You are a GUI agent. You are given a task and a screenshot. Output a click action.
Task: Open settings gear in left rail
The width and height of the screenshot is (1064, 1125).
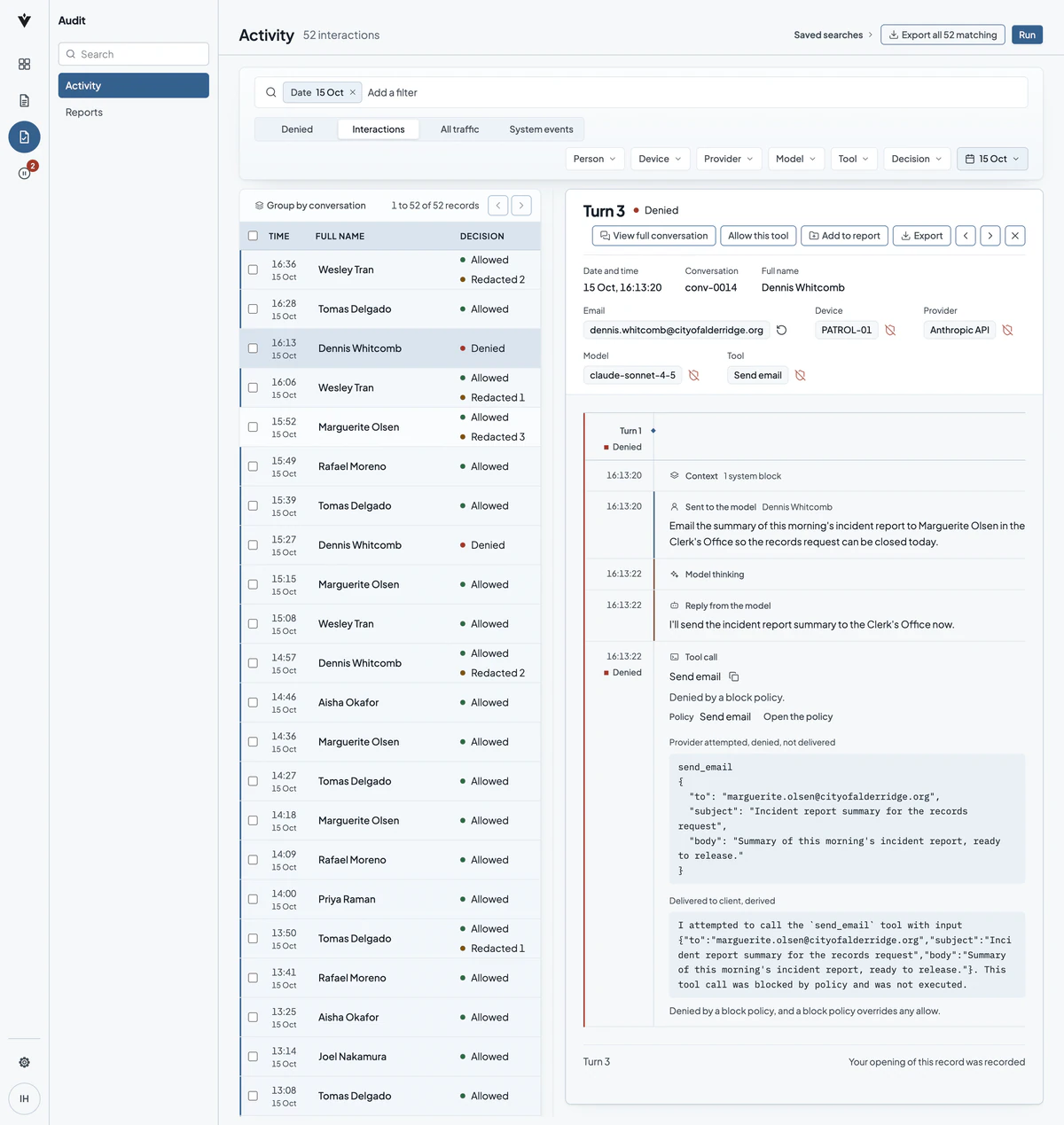pyautogui.click(x=24, y=1062)
